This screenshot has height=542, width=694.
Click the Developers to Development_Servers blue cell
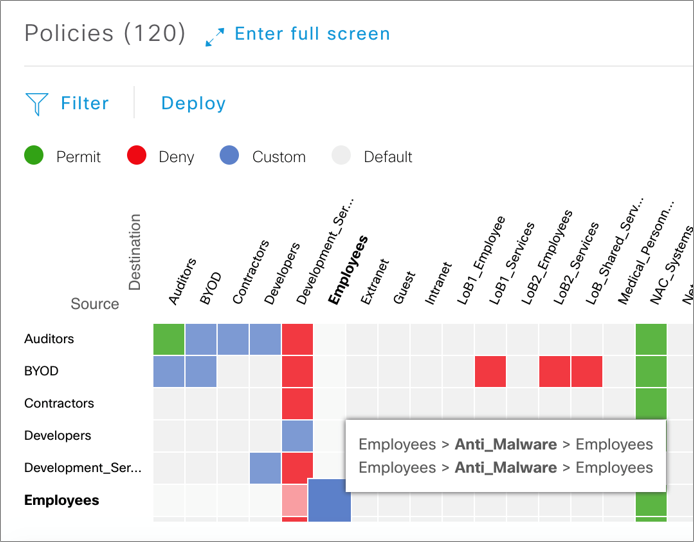(297, 435)
